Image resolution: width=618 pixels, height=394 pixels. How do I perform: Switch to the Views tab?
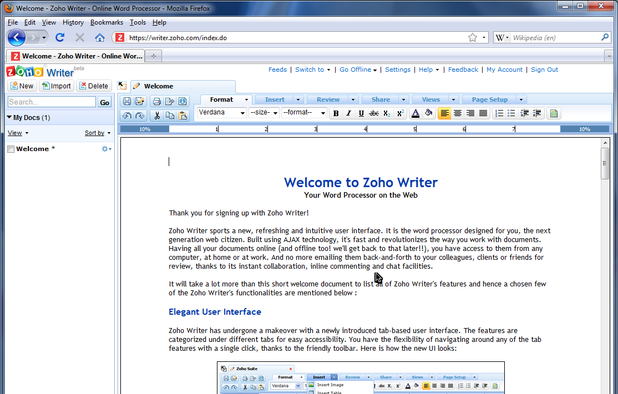coord(431,100)
